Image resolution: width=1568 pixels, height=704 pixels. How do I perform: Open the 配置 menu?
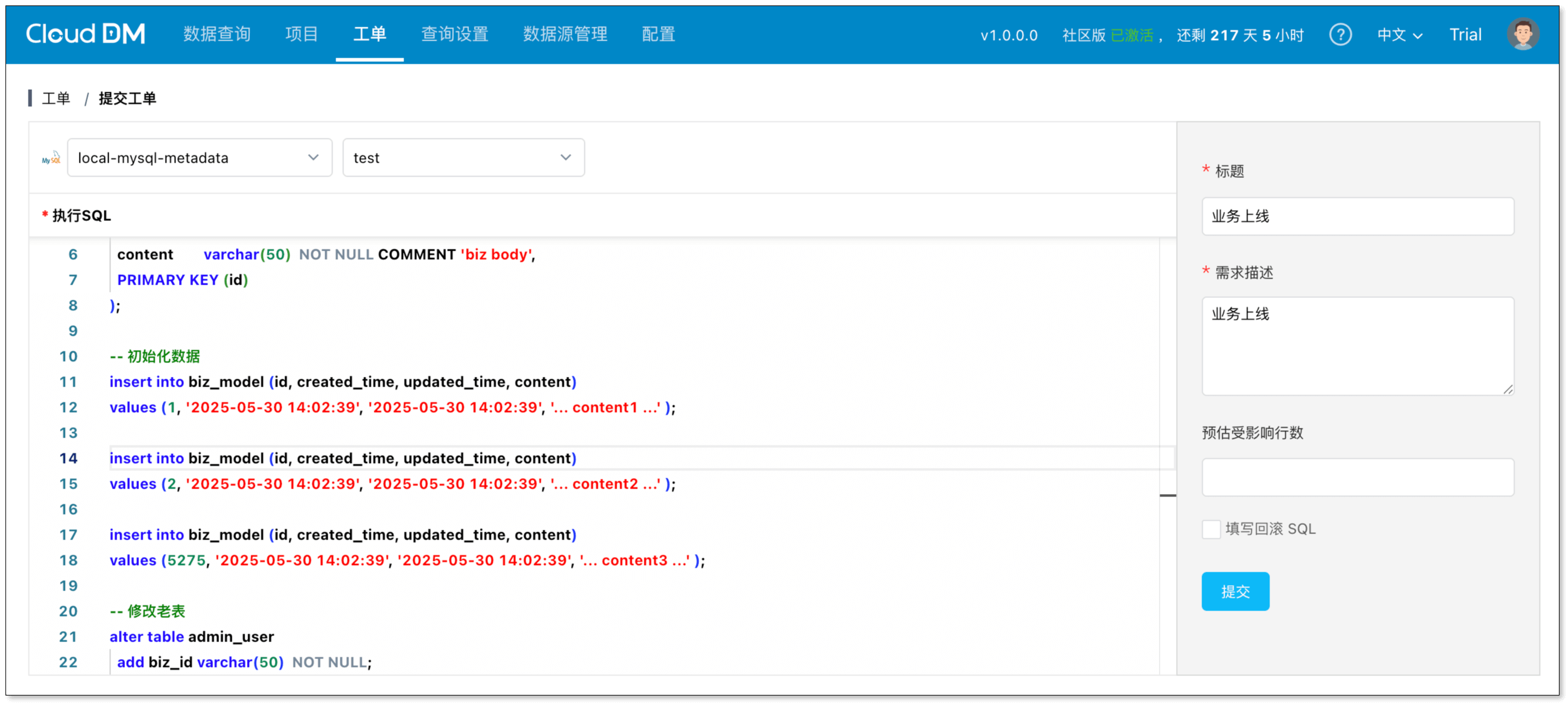point(658,35)
